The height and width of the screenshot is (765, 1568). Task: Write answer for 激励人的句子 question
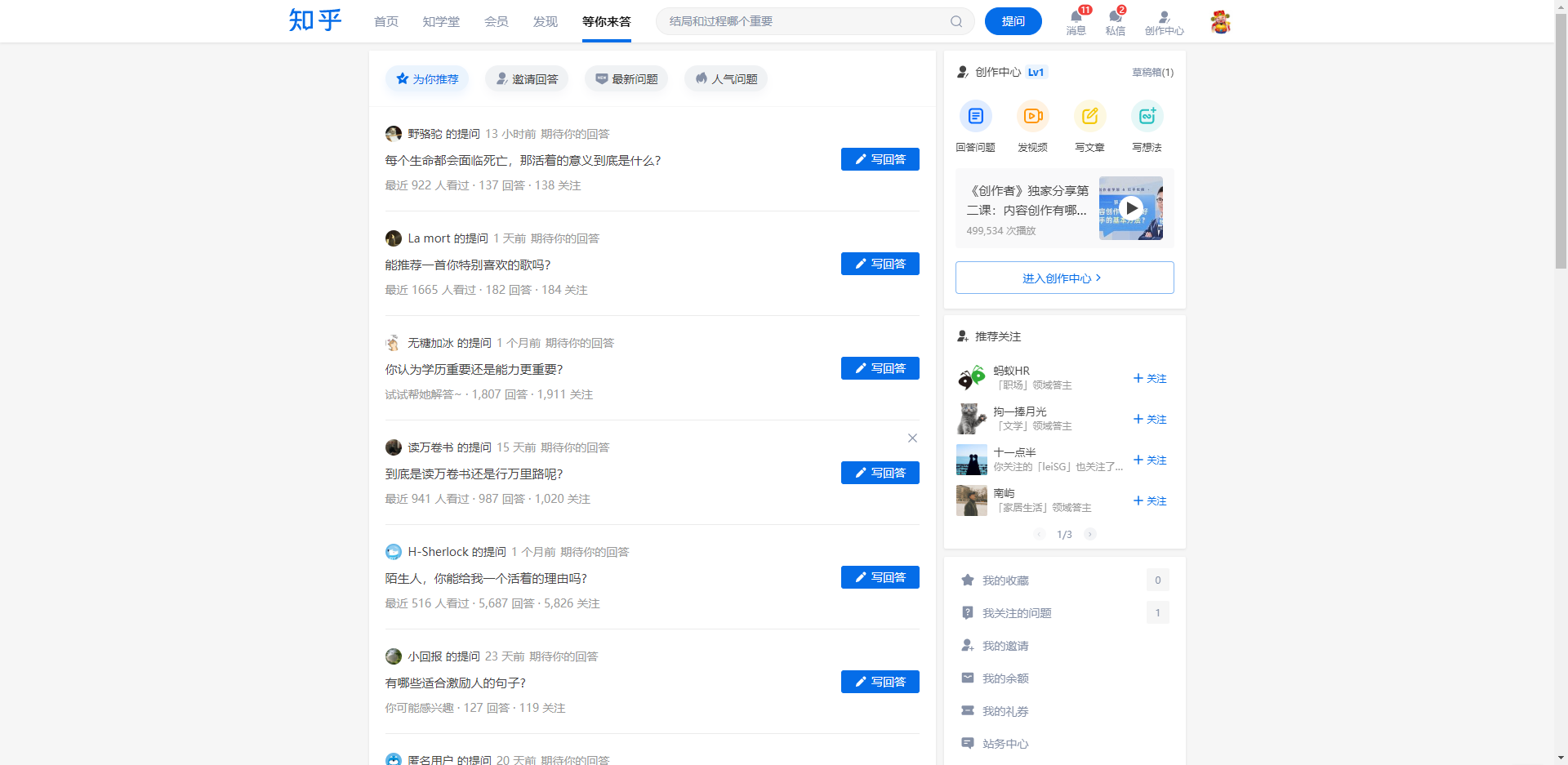[880, 682]
